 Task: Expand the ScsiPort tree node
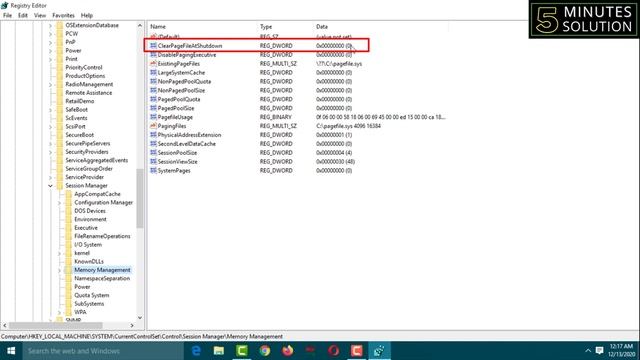point(51,127)
